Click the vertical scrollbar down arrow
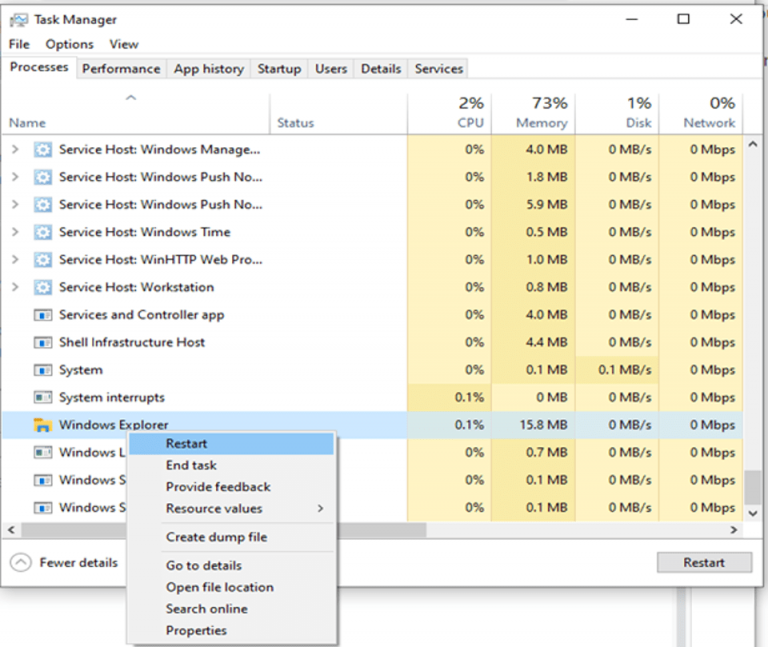The width and height of the screenshot is (768, 647). (755, 510)
